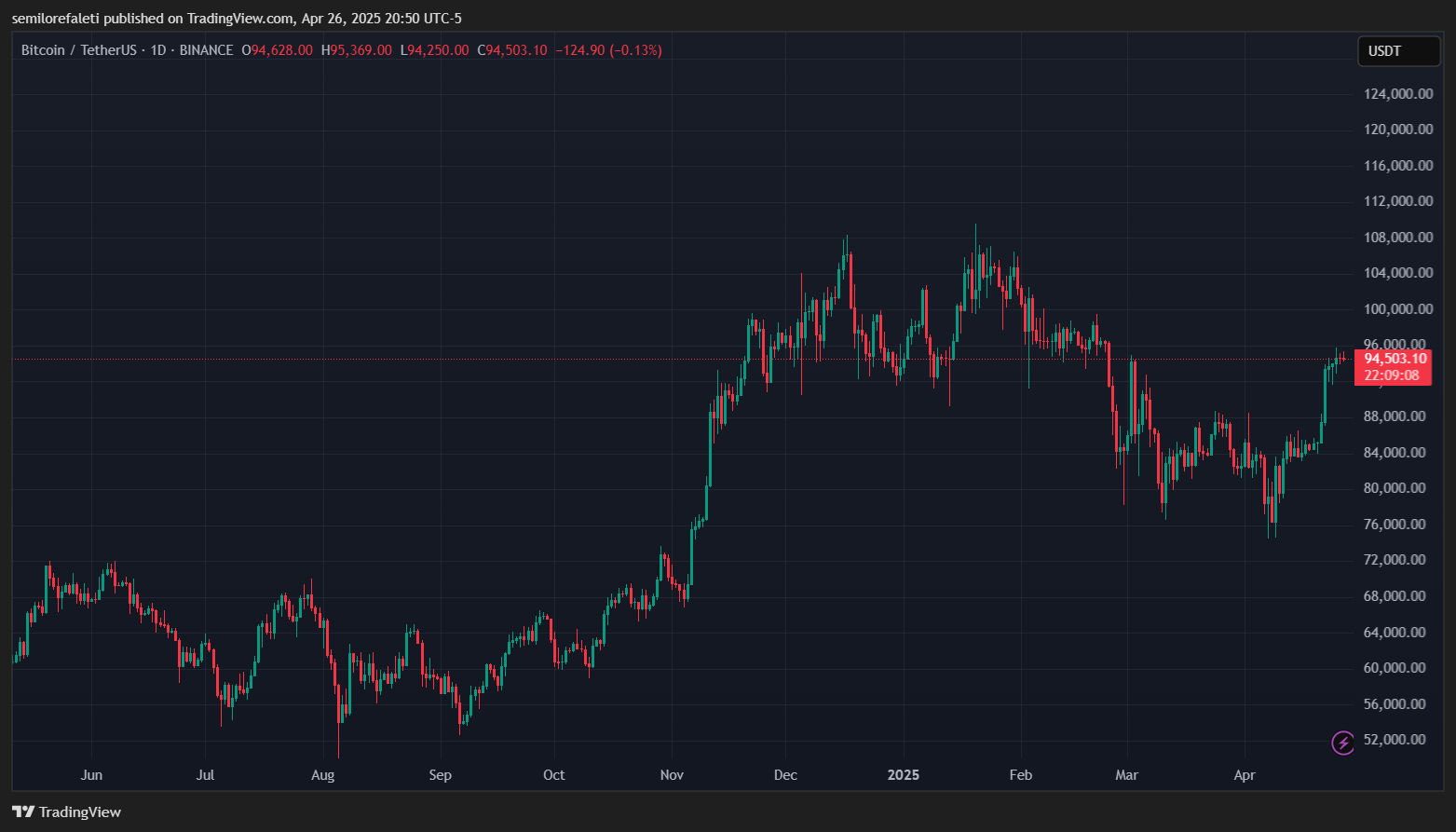Image resolution: width=1456 pixels, height=832 pixels.
Task: Click the Jul label on time axis
Action: (x=206, y=775)
